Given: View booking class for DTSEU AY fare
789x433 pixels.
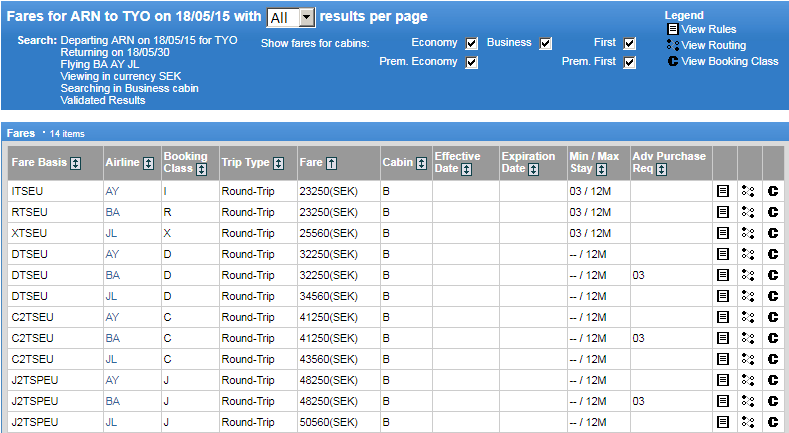Looking at the screenshot, I should click(772, 254).
